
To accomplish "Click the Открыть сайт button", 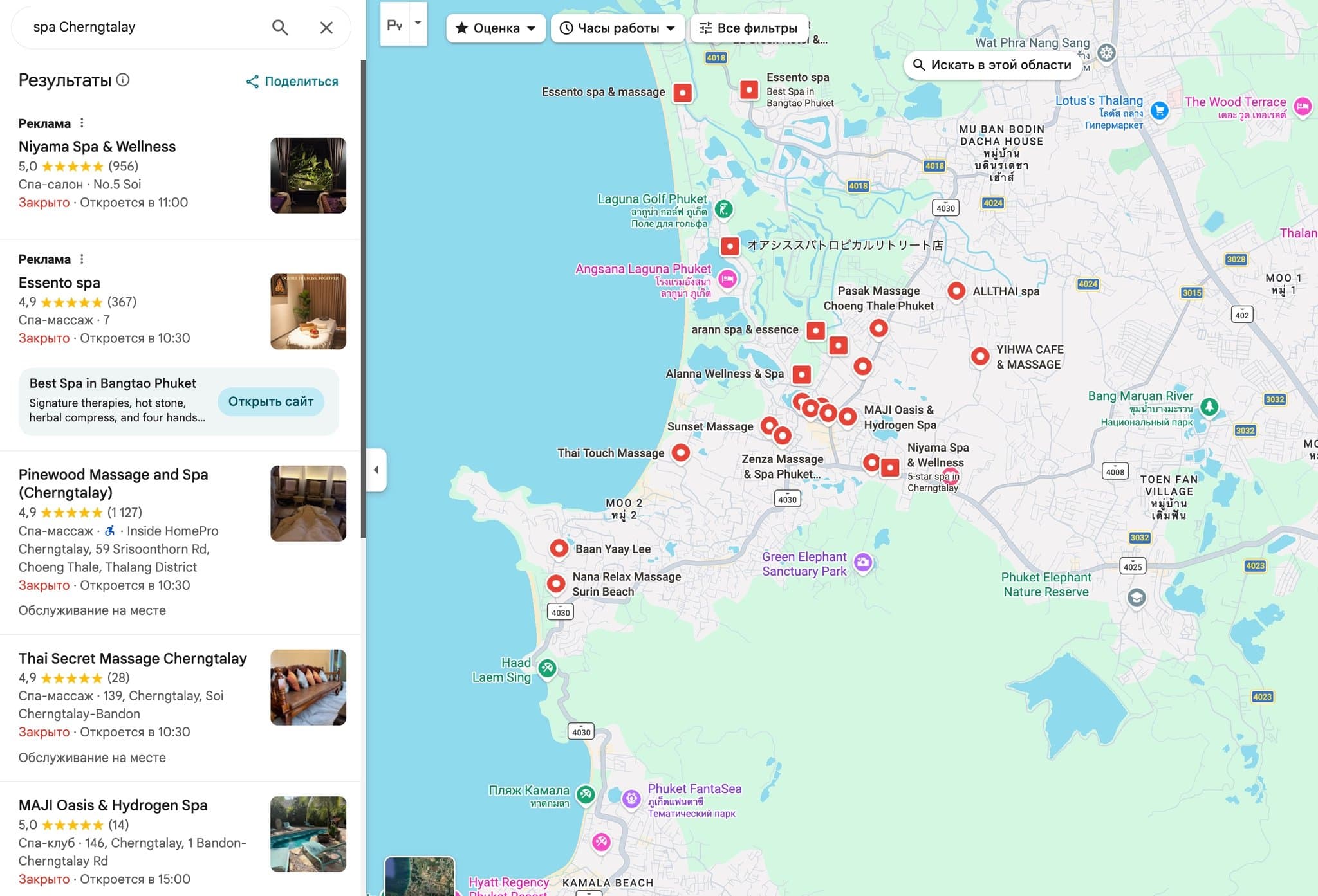I will tap(271, 401).
